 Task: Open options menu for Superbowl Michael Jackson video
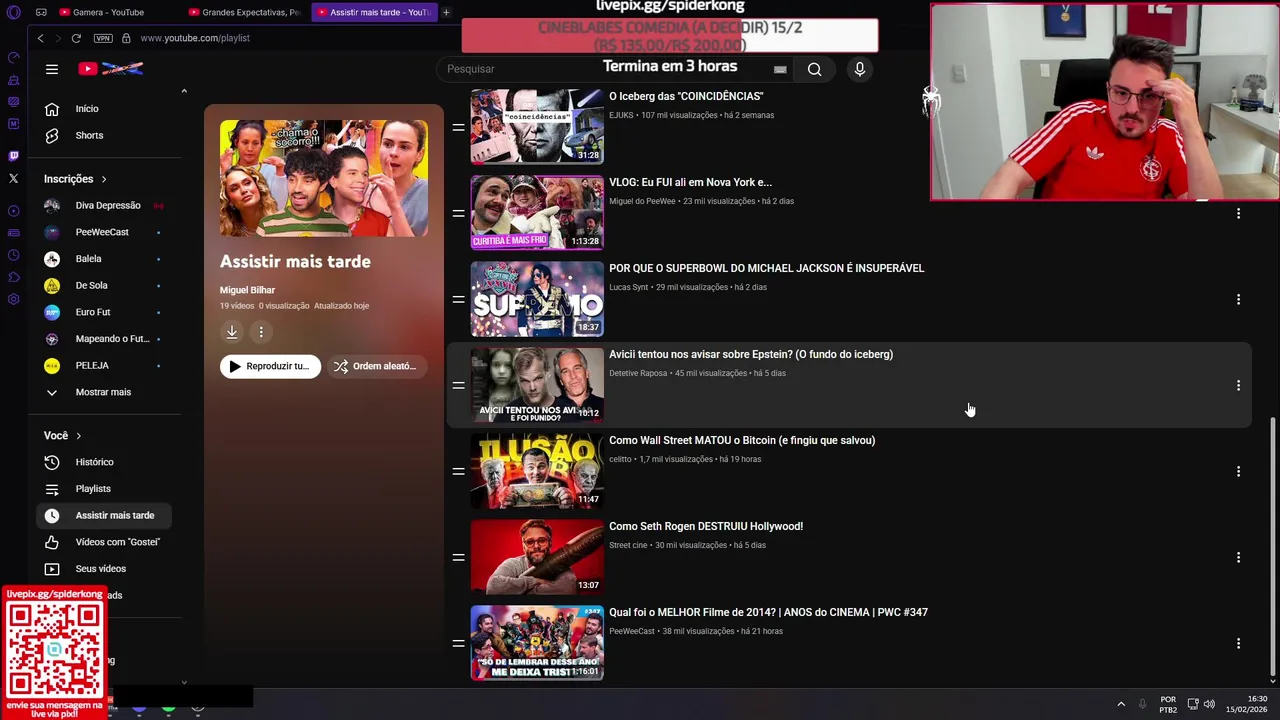(x=1238, y=299)
